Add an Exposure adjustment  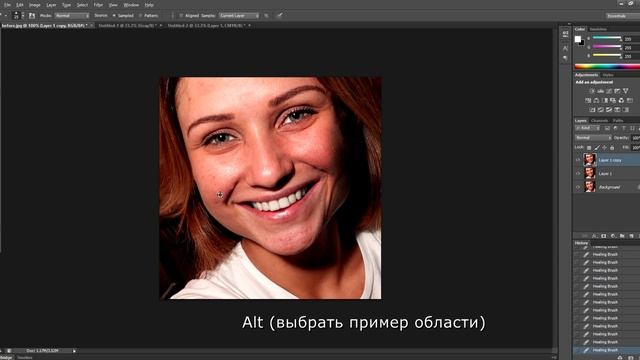click(x=617, y=91)
